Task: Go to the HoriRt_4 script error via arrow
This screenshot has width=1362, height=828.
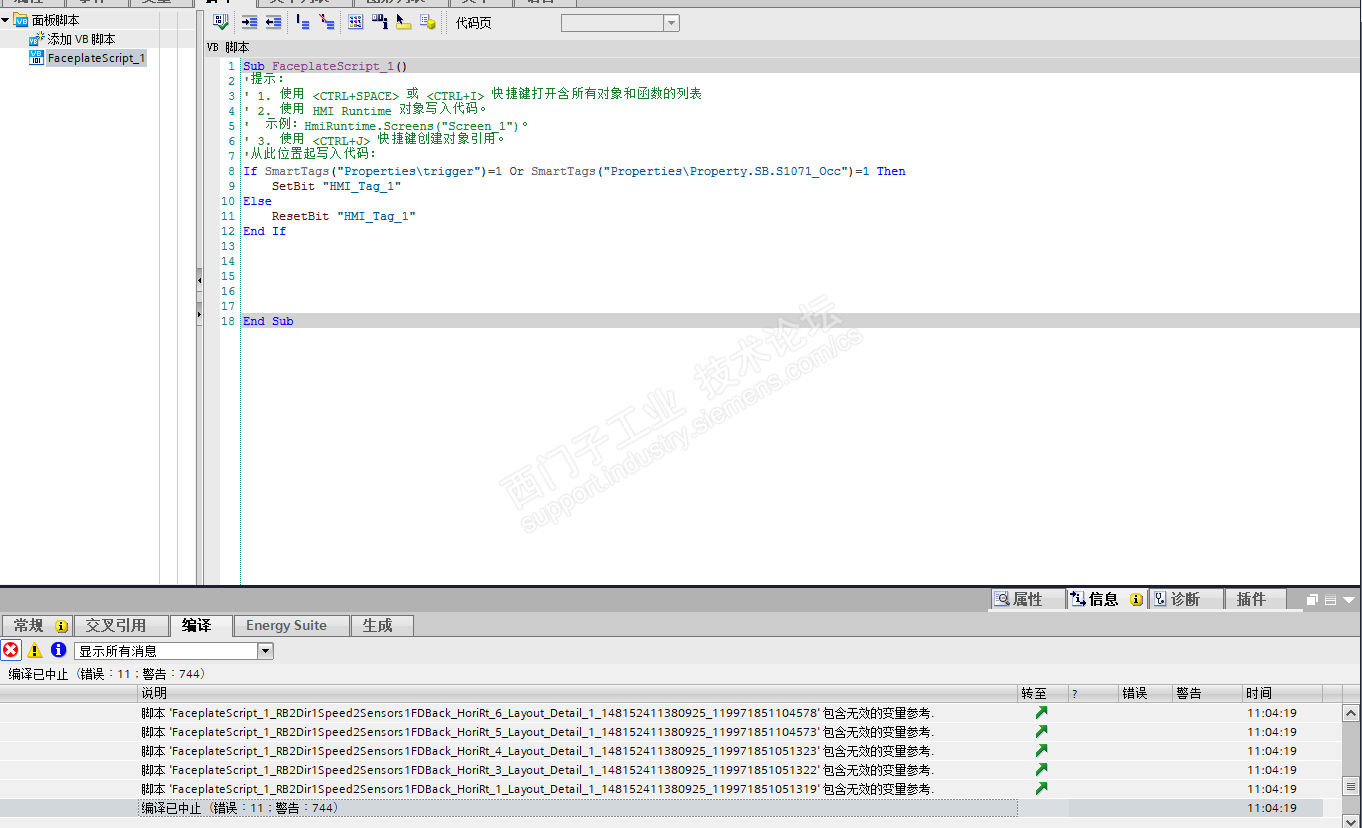Action: [1041, 751]
